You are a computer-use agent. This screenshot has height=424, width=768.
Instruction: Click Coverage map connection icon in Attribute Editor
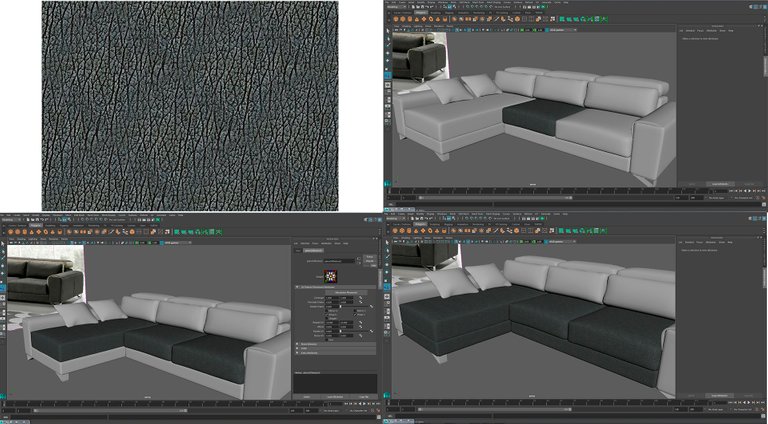360,298
